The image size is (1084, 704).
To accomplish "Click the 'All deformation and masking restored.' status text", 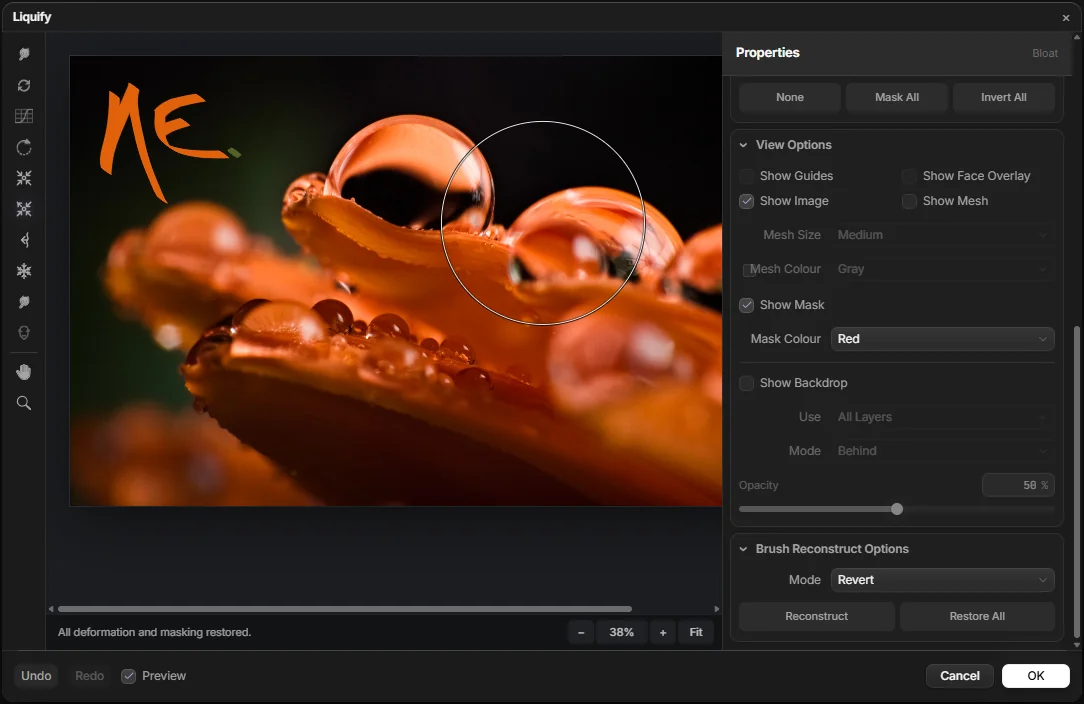I will (x=154, y=632).
